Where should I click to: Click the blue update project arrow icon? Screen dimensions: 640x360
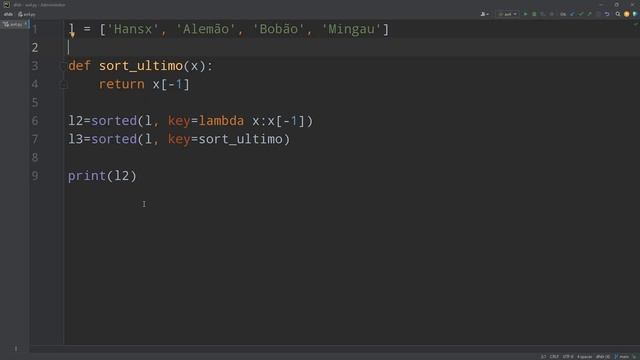coord(572,14)
